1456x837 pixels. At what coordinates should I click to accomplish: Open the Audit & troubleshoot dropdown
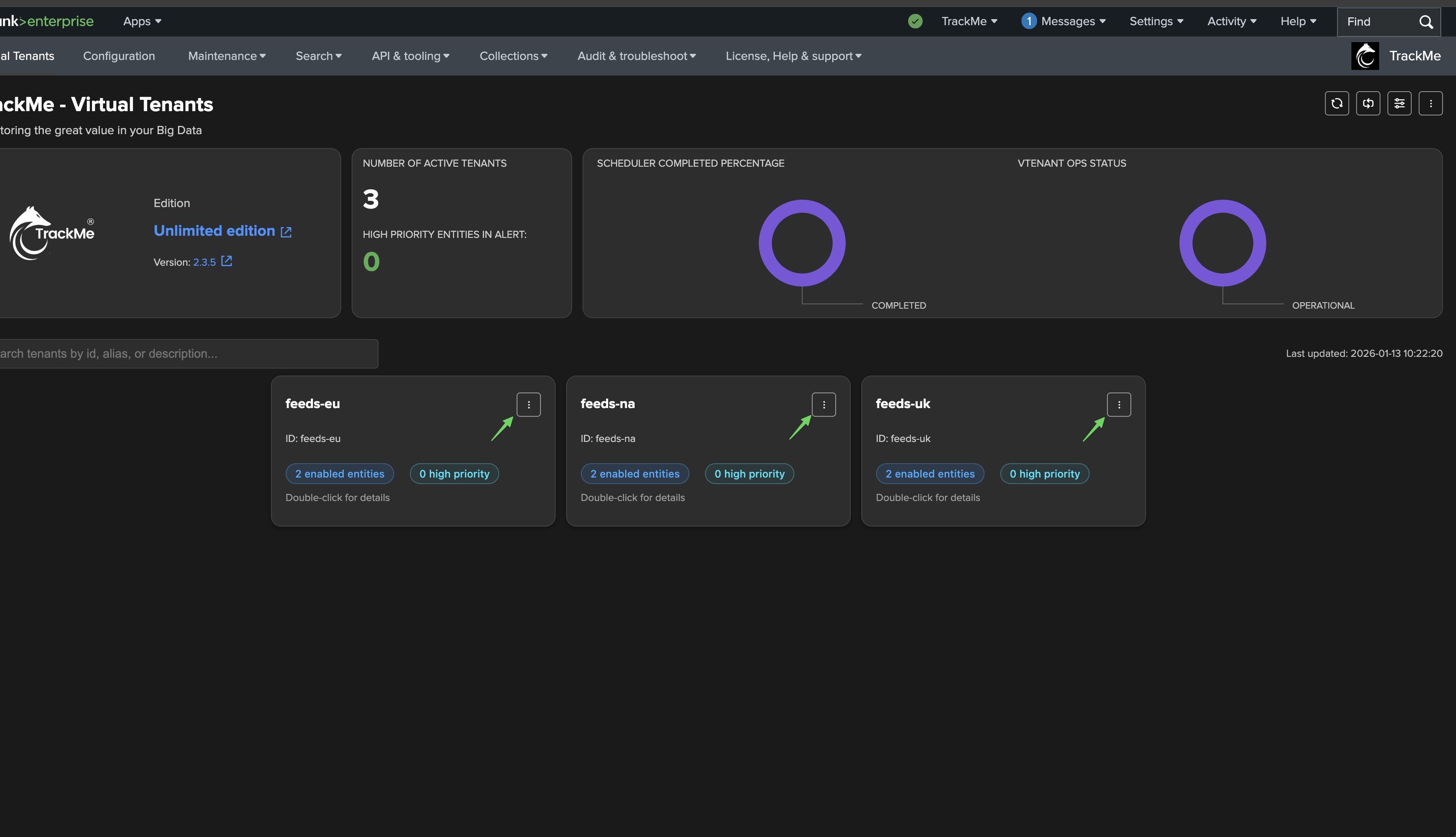tap(636, 56)
